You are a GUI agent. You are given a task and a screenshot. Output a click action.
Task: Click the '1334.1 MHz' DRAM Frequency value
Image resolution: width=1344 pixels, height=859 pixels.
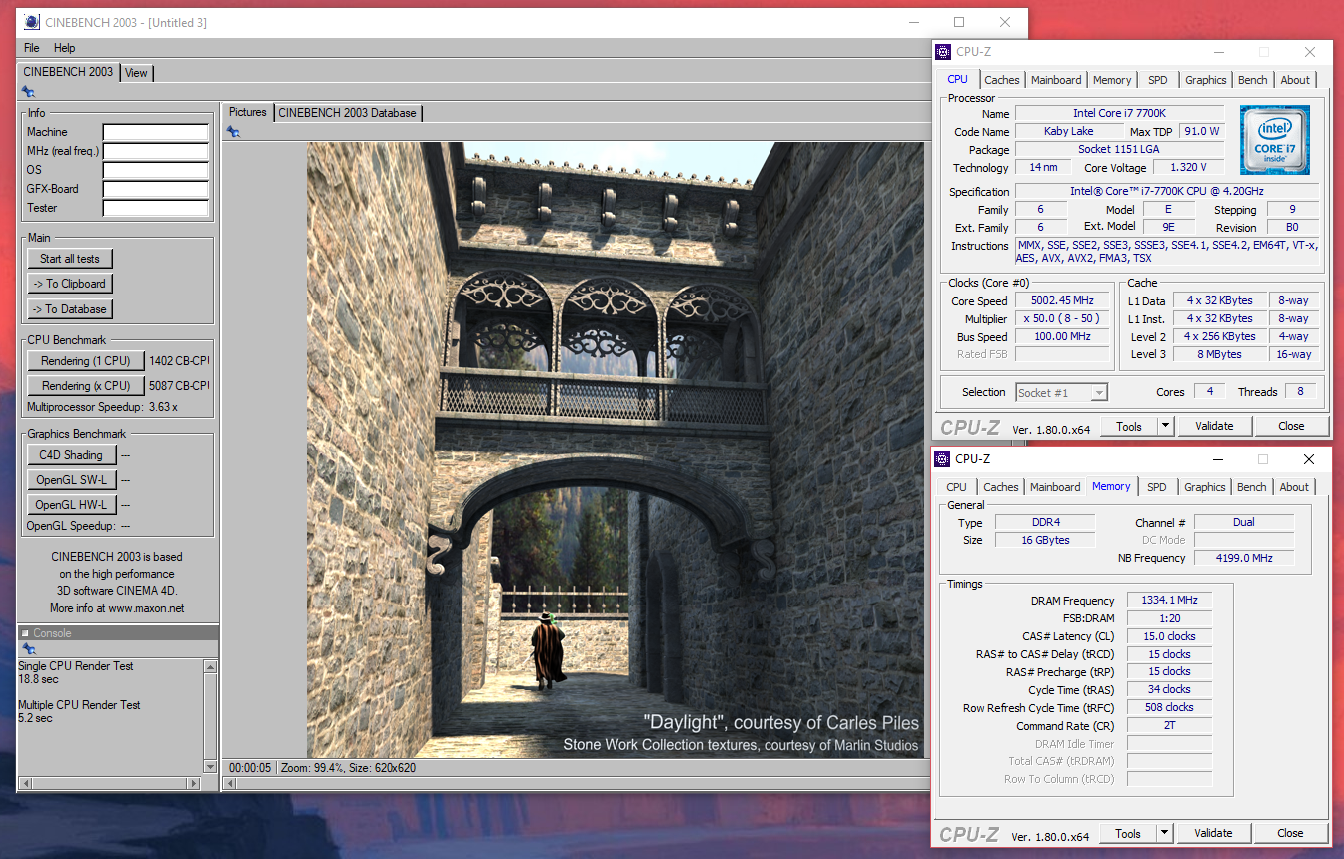[1169, 600]
